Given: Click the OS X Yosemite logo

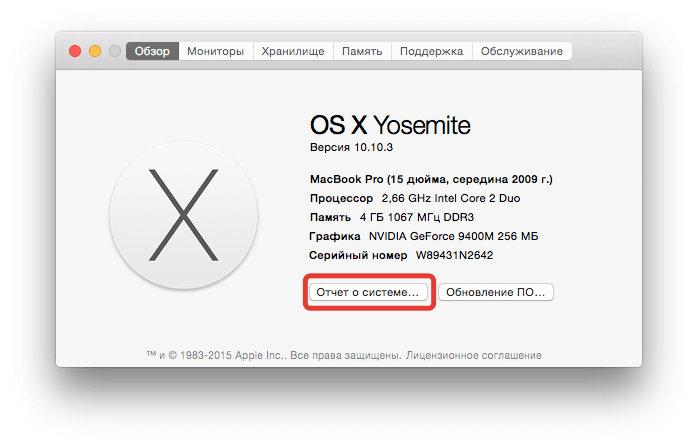Looking at the screenshot, I should tap(183, 215).
